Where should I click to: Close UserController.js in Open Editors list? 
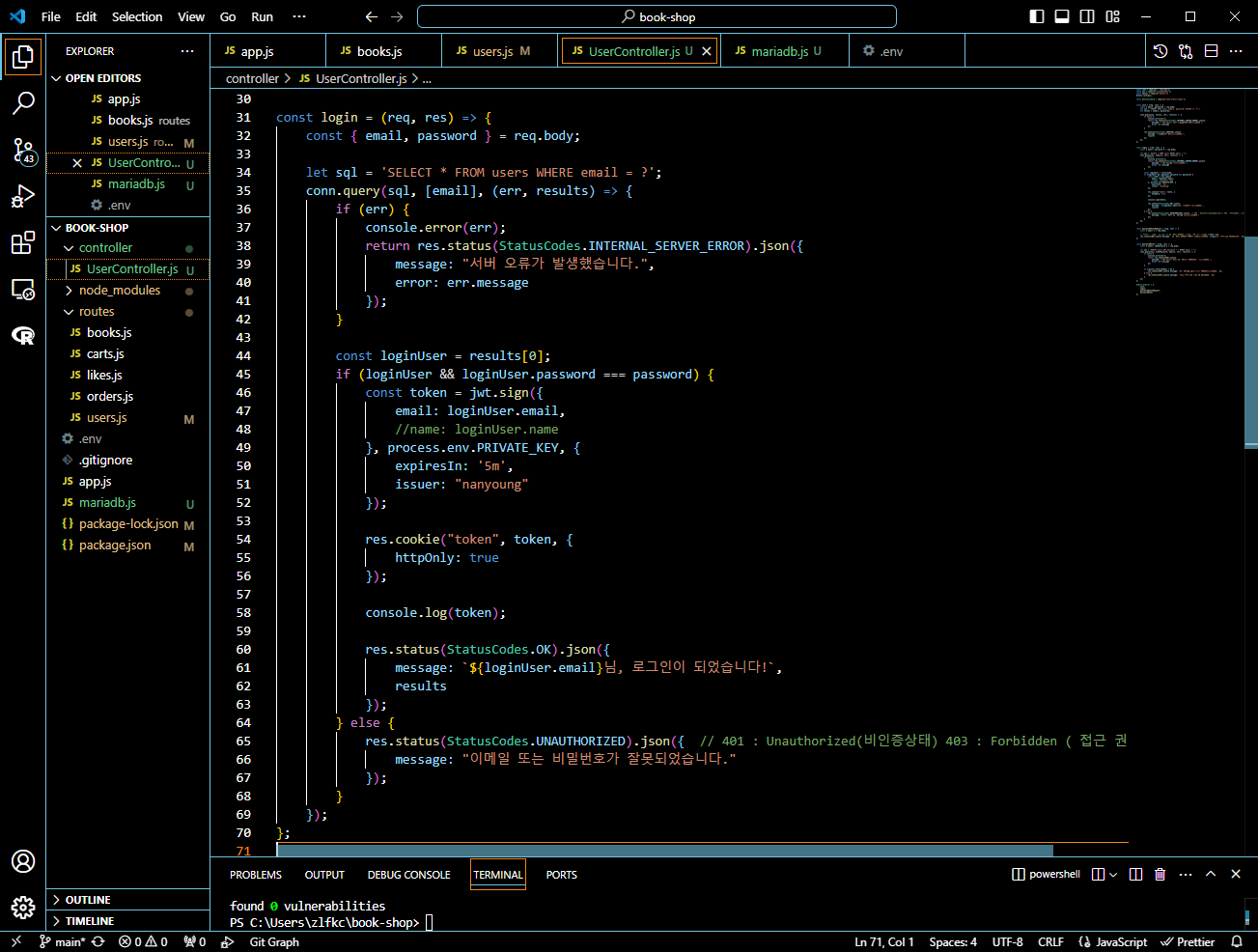point(77,163)
